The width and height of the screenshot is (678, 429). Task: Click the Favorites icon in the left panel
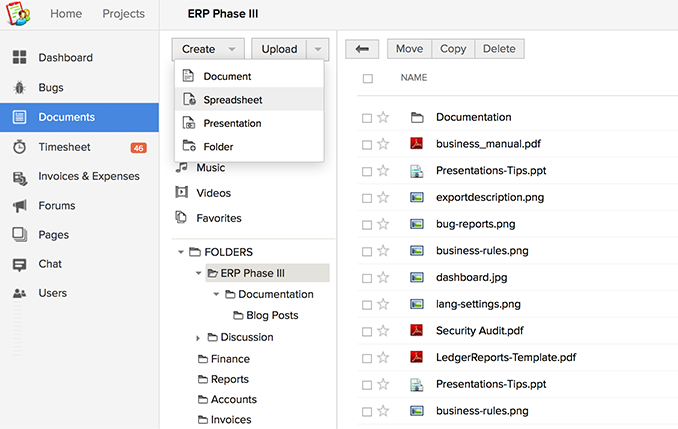click(x=182, y=217)
